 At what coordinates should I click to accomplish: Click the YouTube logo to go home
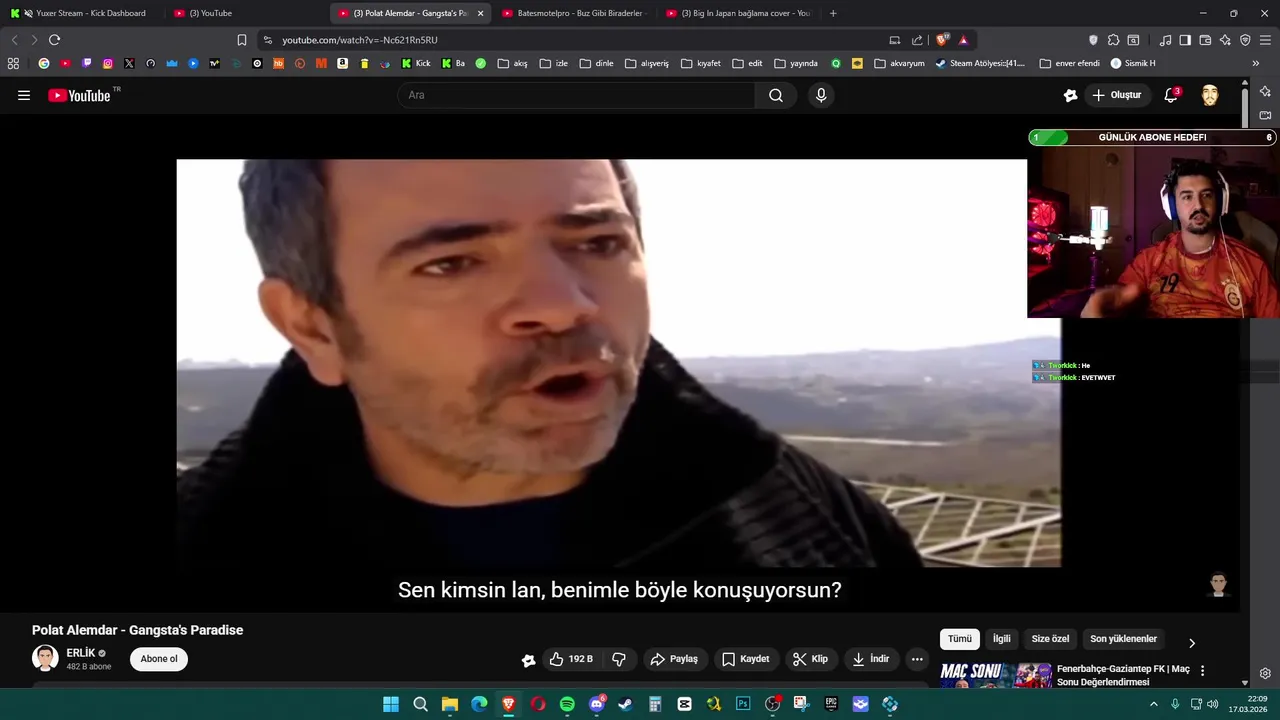pos(79,95)
